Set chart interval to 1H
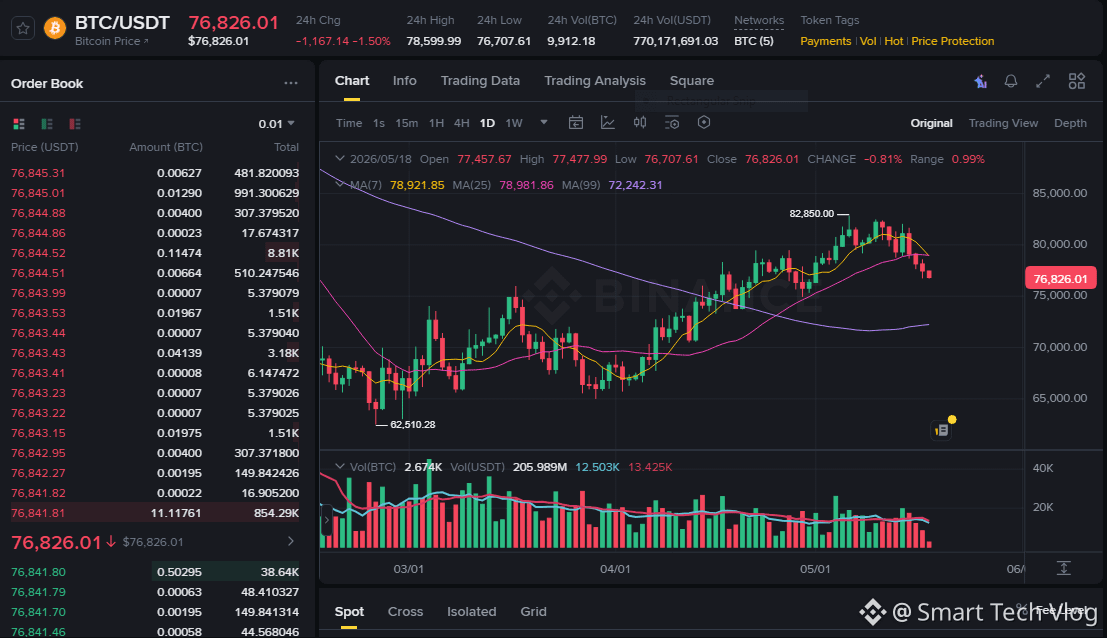Screen dimensions: 1107x638 pos(436,123)
